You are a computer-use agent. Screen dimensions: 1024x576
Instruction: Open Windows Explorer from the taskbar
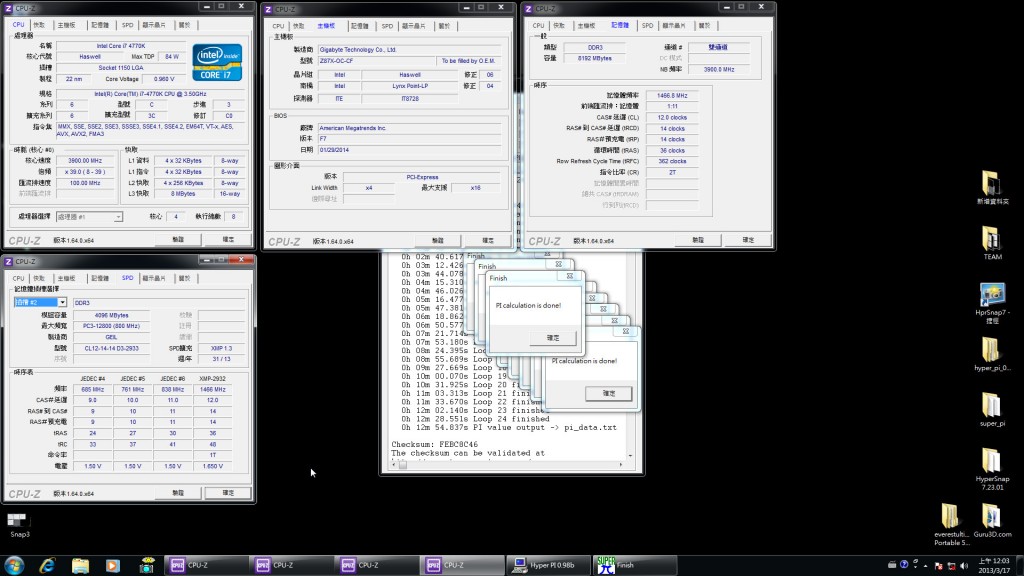pos(80,565)
